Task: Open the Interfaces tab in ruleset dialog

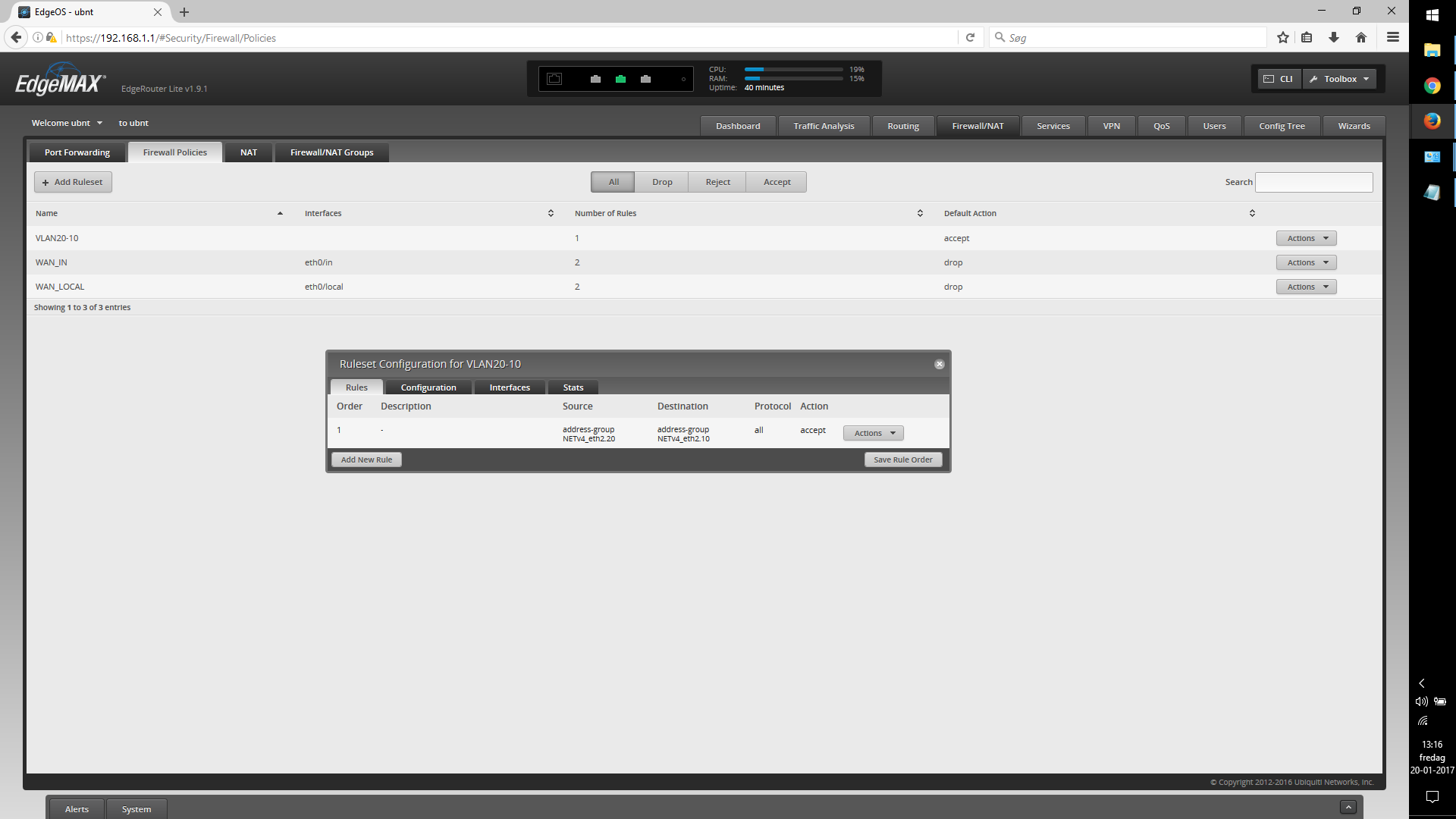Action: pyautogui.click(x=509, y=388)
